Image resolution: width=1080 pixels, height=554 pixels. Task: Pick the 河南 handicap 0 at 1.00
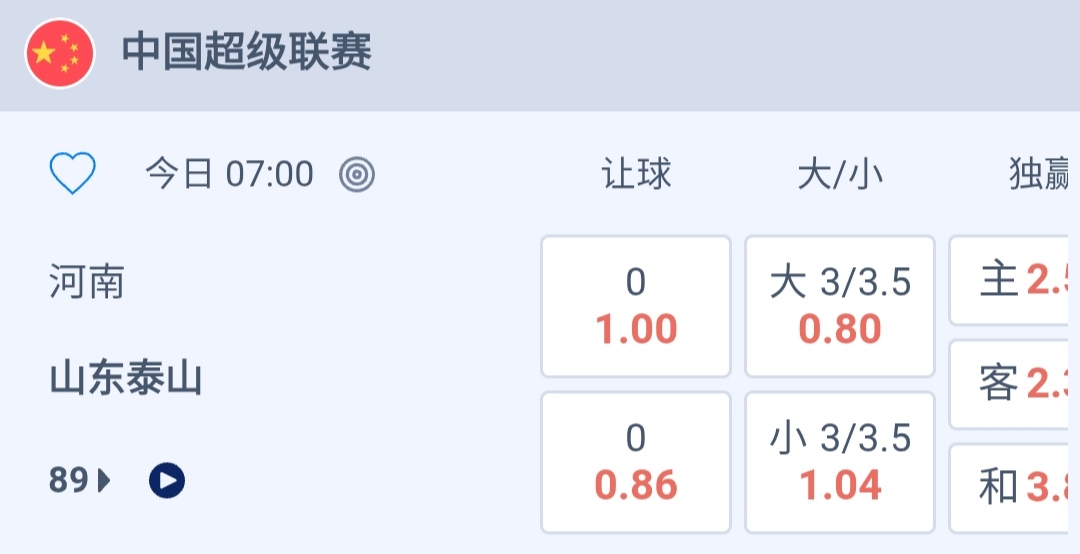(x=636, y=306)
